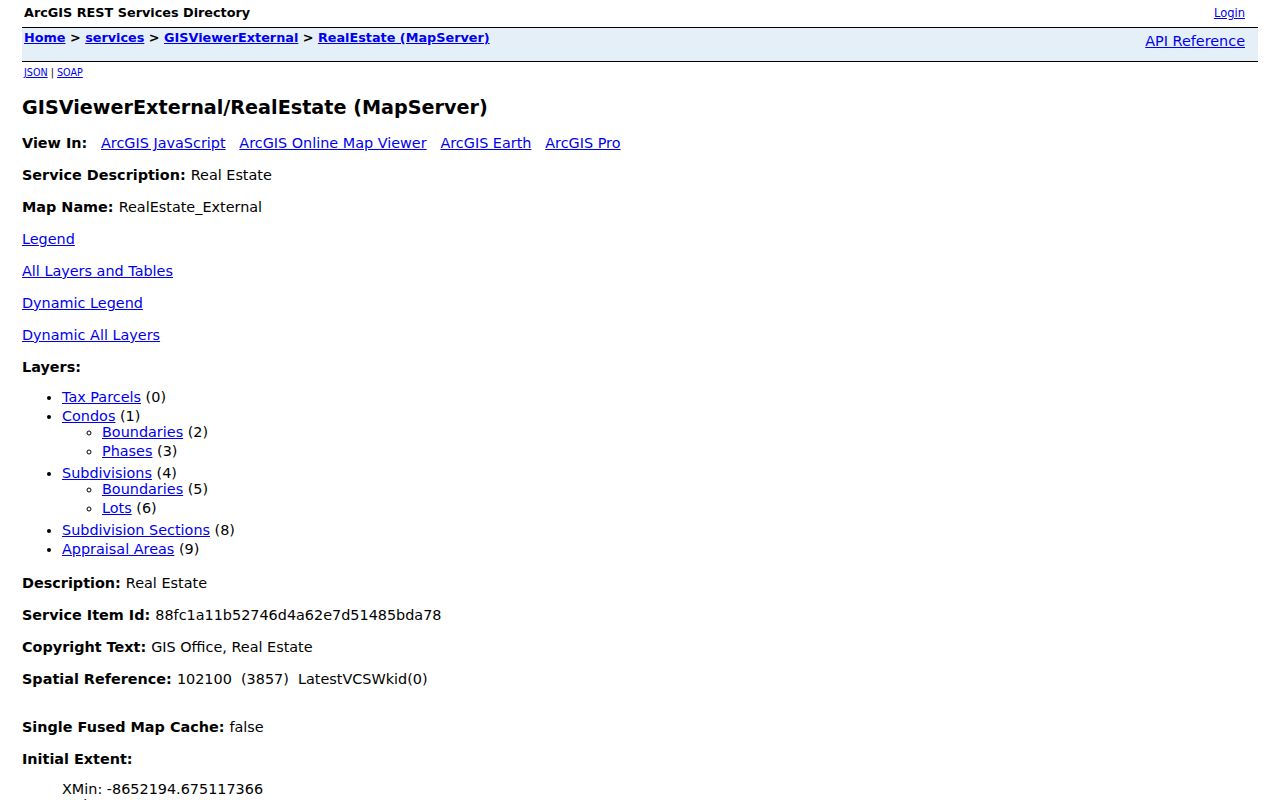This screenshot has width=1280, height=800.
Task: Click RealEstate (MapServer) breadcrumb
Action: (404, 38)
